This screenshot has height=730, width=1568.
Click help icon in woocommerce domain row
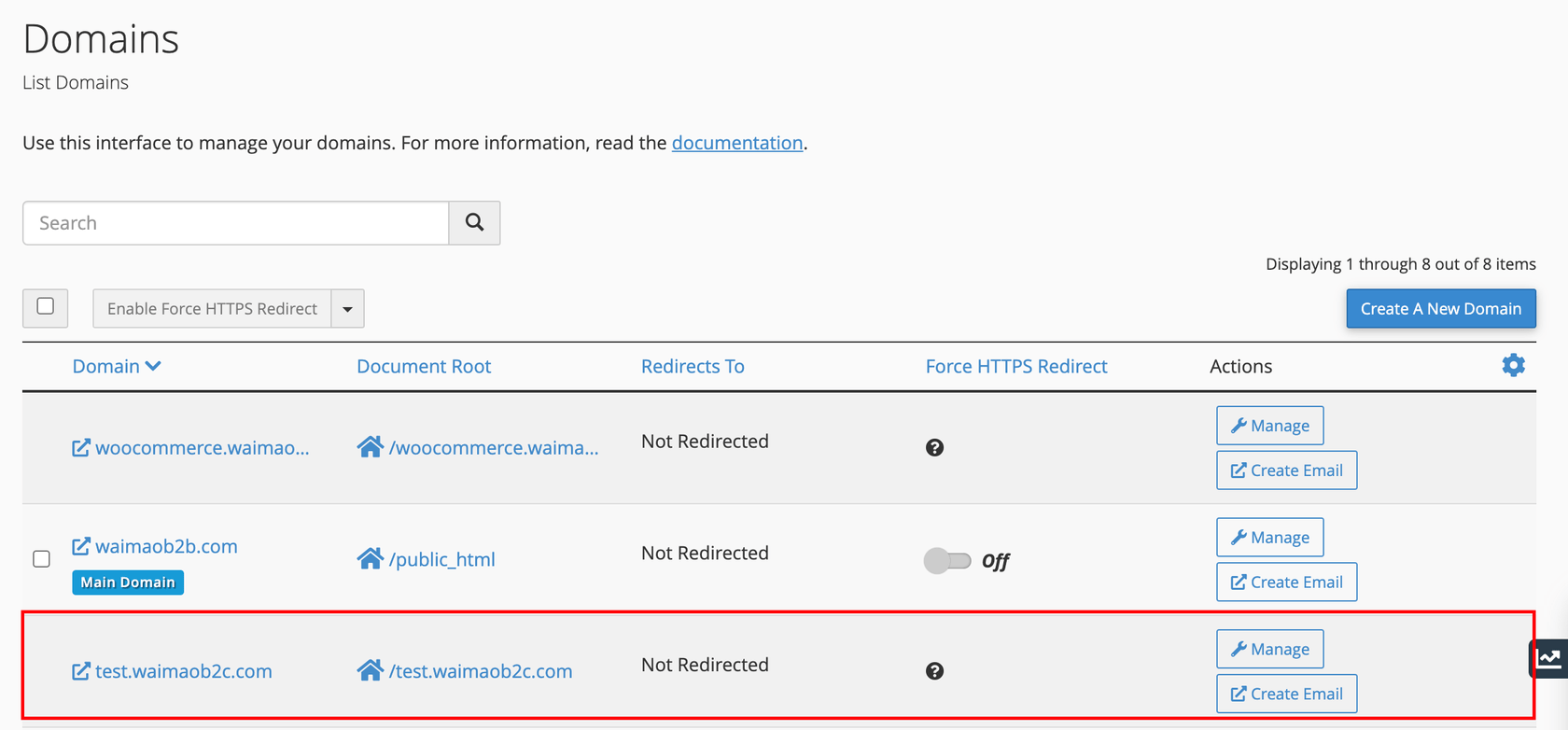(x=934, y=448)
